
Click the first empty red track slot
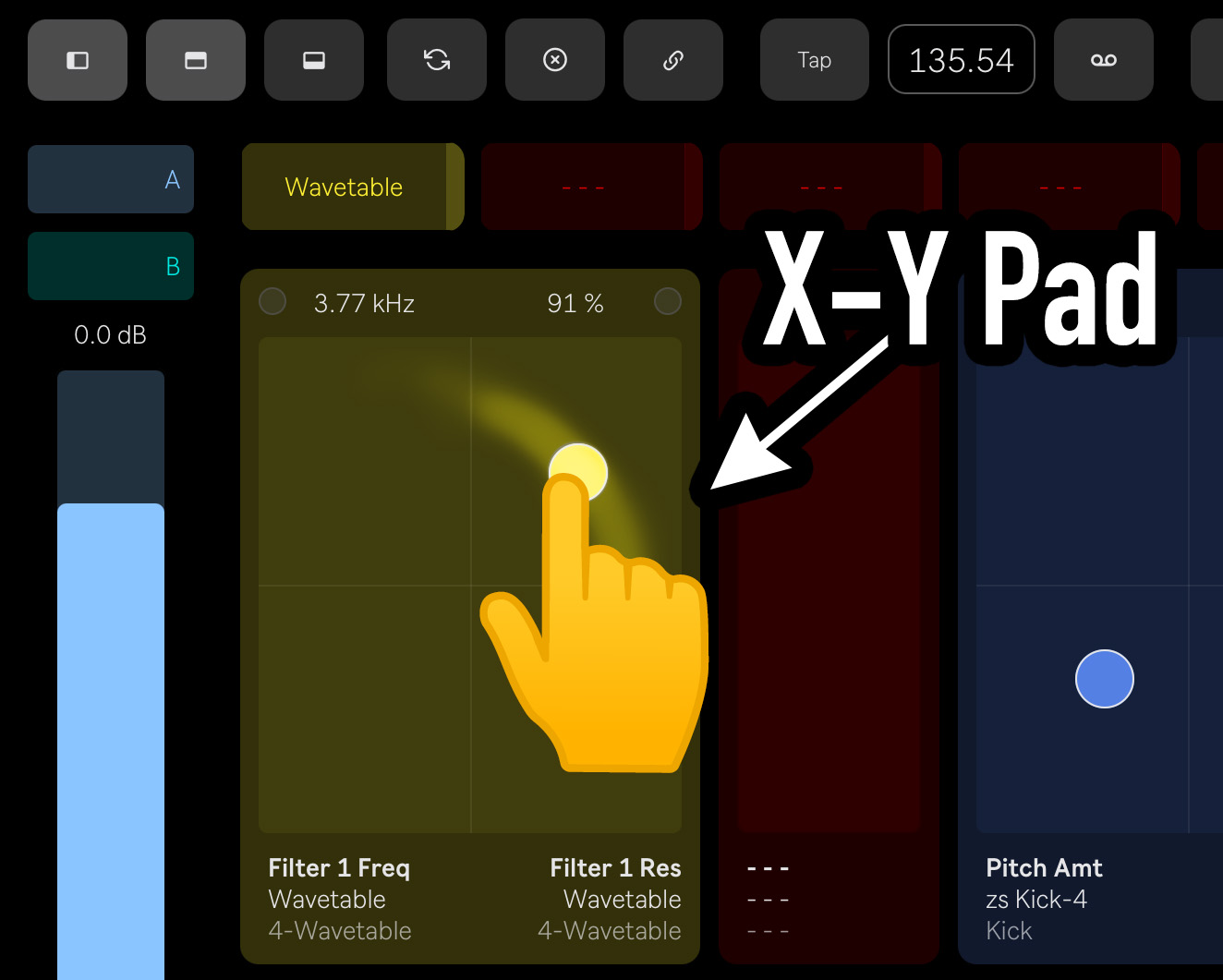pos(592,187)
